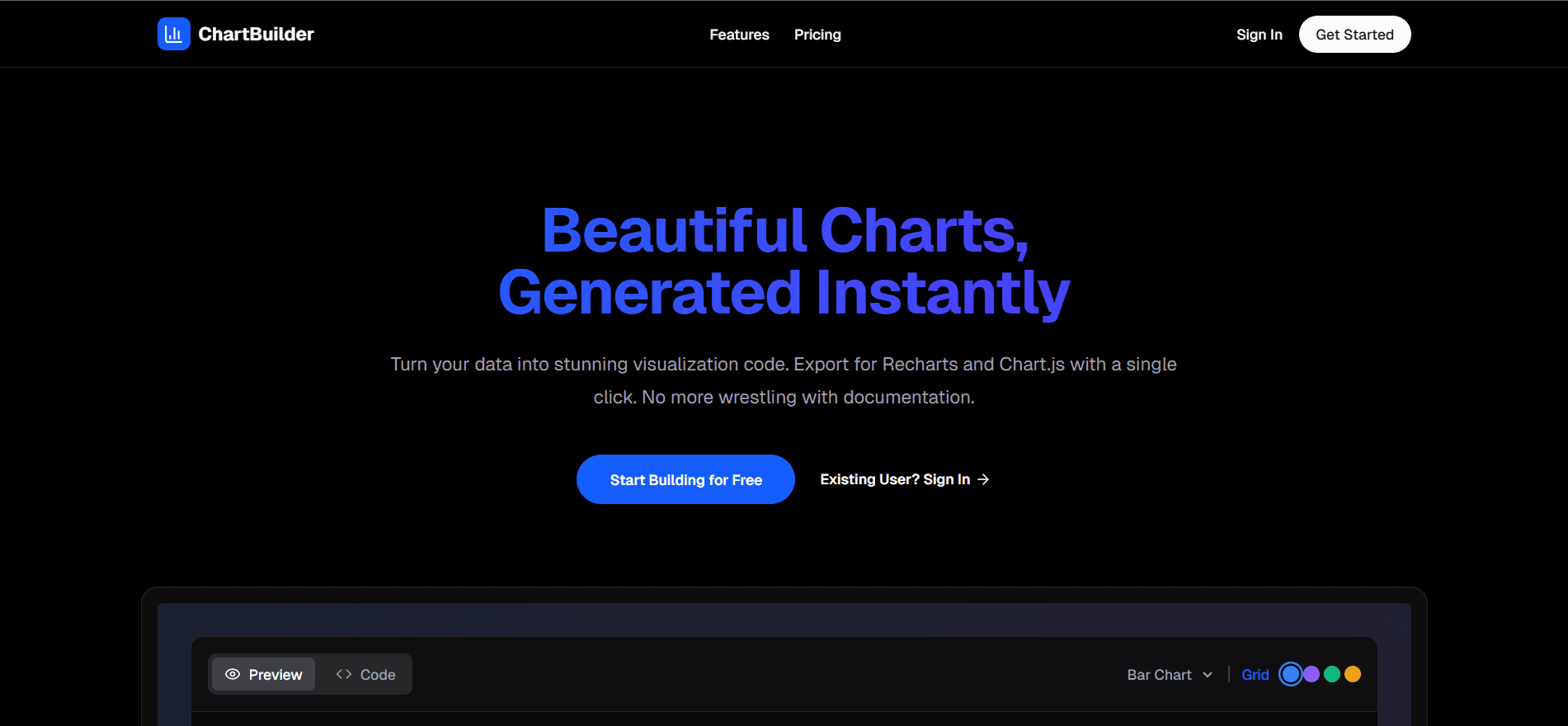
Task: Click the ChartBuilder bar chart logo icon
Action: coord(173,34)
